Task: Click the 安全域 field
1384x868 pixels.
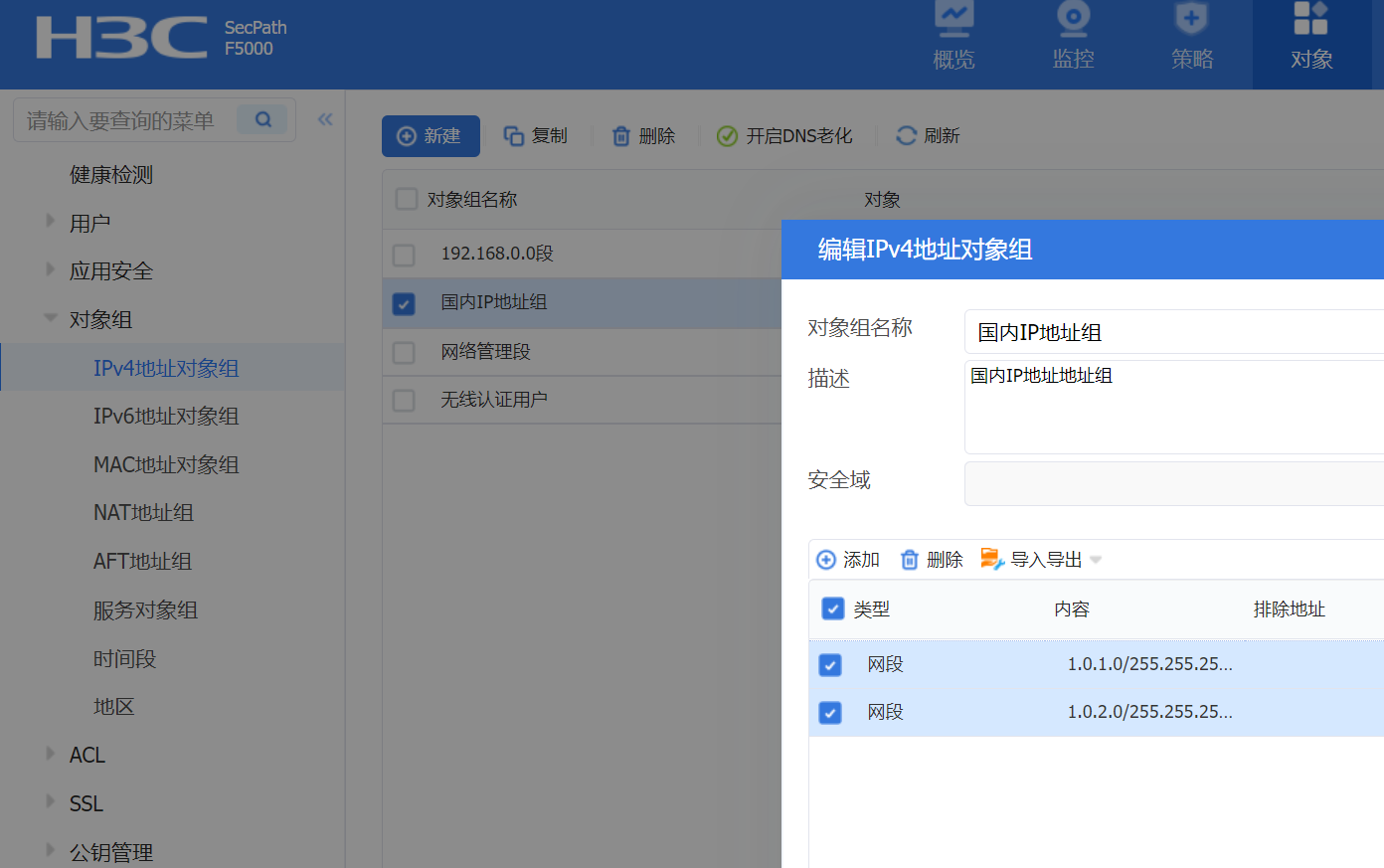Action: pyautogui.click(x=1173, y=483)
